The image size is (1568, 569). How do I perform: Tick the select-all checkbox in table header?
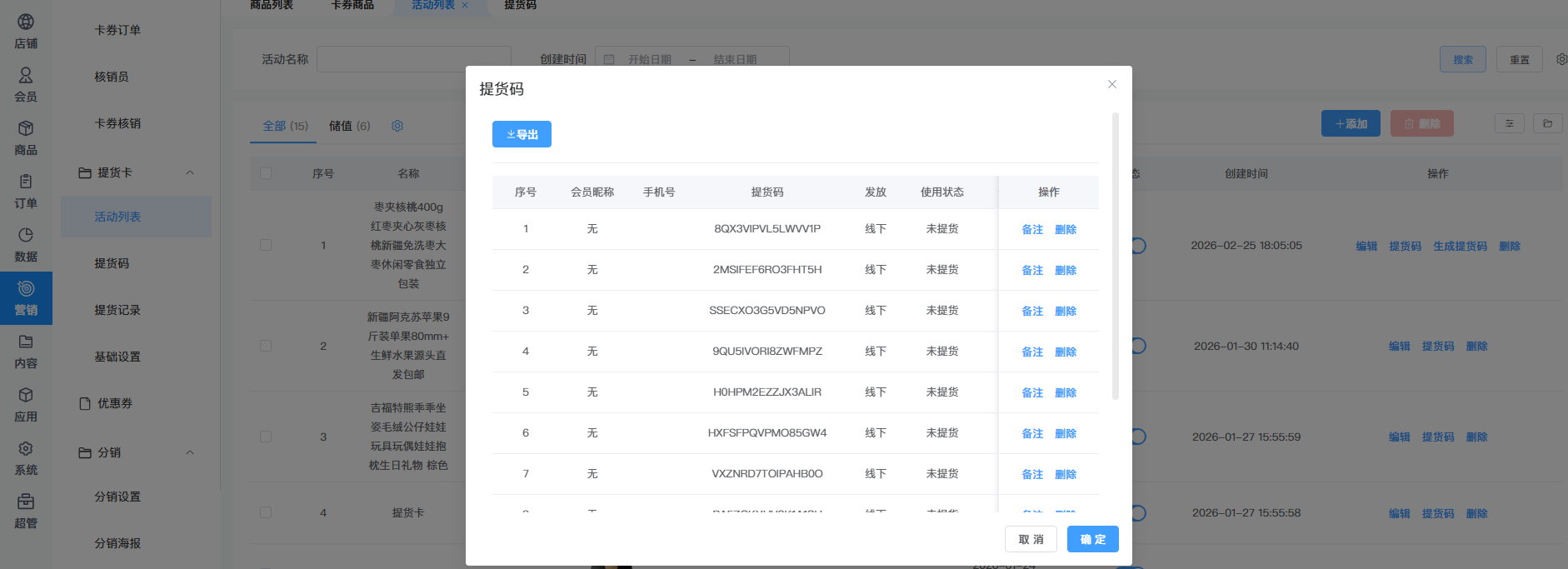point(266,173)
